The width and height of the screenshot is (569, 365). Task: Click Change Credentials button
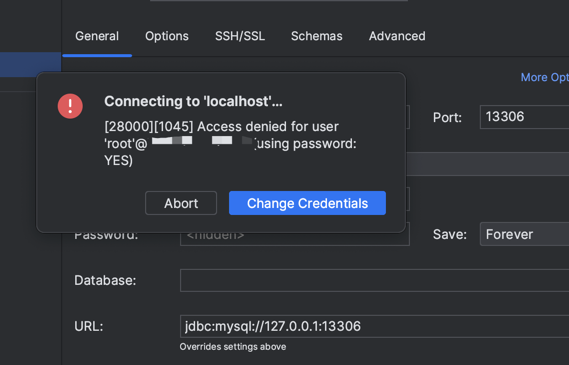[307, 203]
